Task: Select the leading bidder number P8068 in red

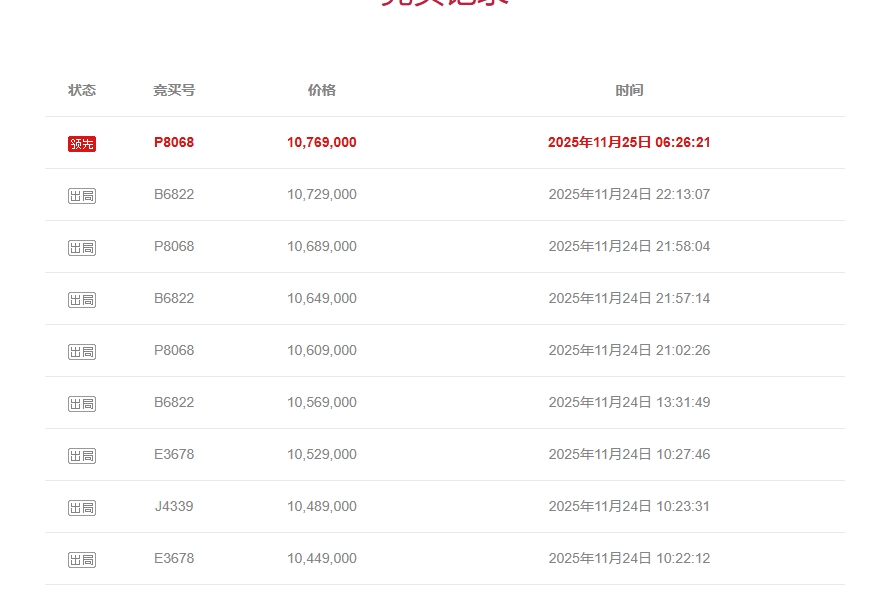Action: click(x=174, y=142)
